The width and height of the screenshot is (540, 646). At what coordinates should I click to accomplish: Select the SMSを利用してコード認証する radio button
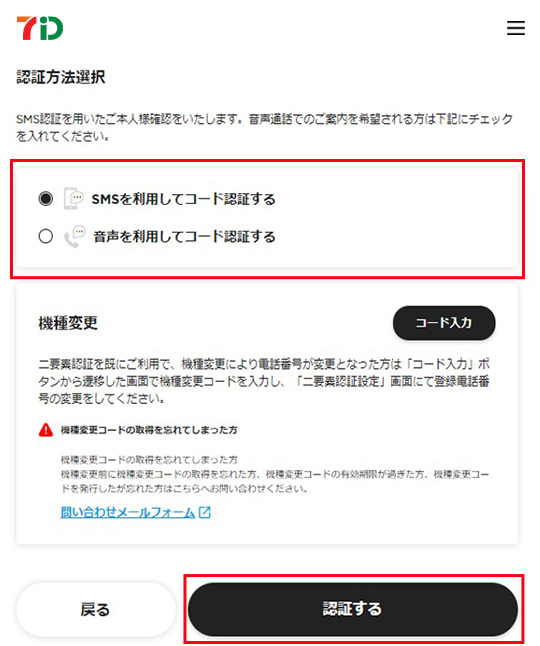coord(46,199)
